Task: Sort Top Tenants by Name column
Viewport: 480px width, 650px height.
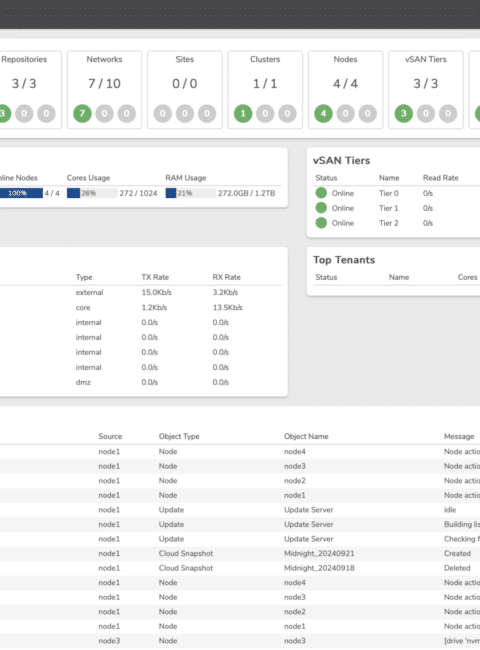Action: (x=399, y=277)
